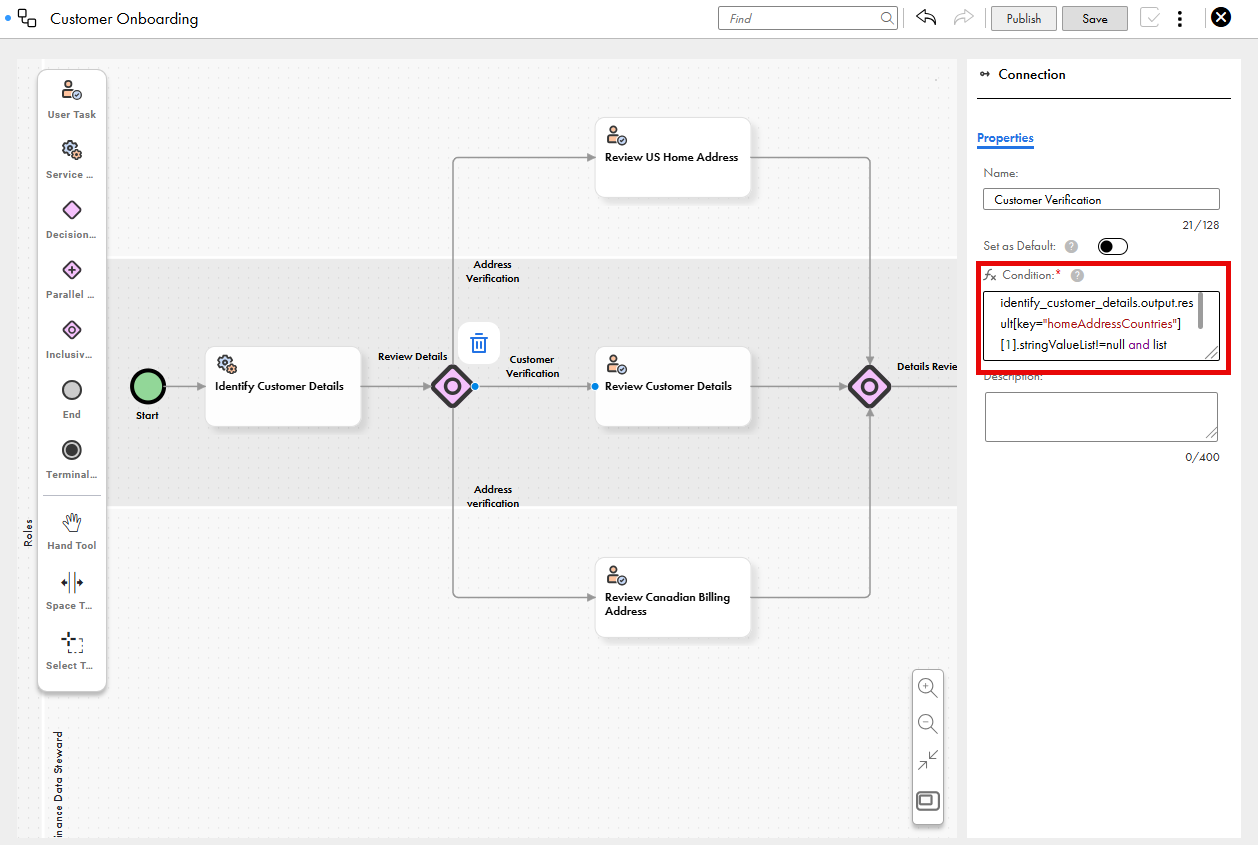Click the Connection panel heading
Screen dimensions: 1258x845
1031,74
